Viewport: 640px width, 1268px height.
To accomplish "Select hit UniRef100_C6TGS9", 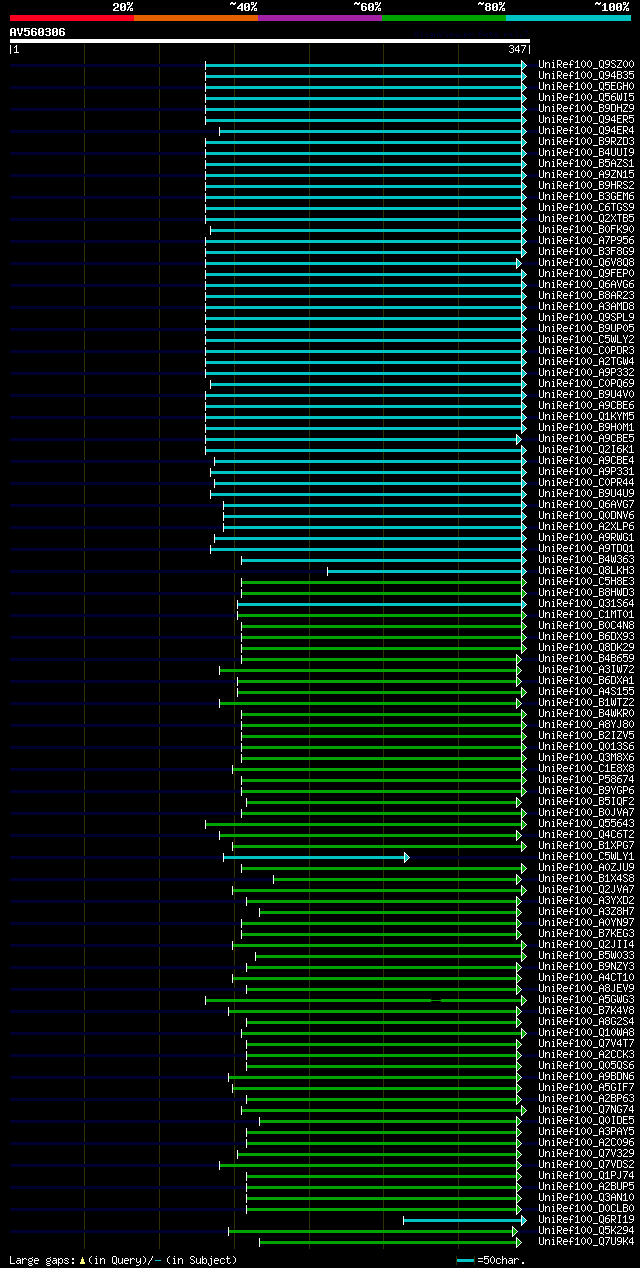I will tap(586, 207).
